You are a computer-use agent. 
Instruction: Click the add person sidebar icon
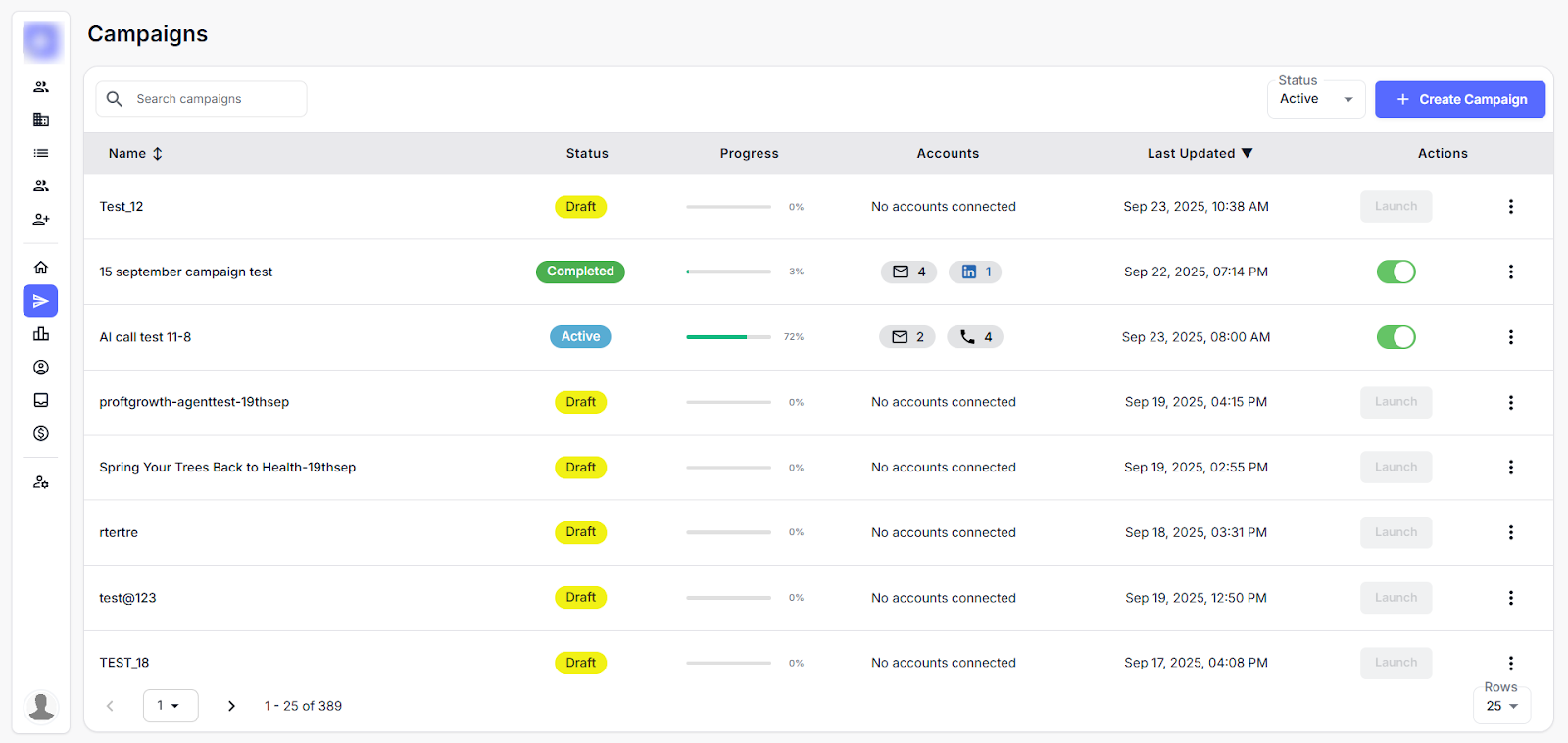41,220
